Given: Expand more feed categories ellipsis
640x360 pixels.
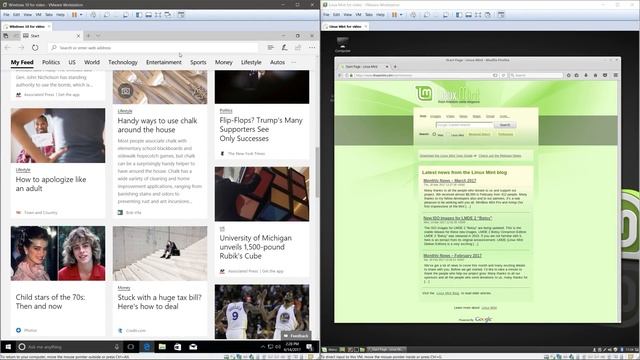Looking at the screenshot, I should (293, 62).
